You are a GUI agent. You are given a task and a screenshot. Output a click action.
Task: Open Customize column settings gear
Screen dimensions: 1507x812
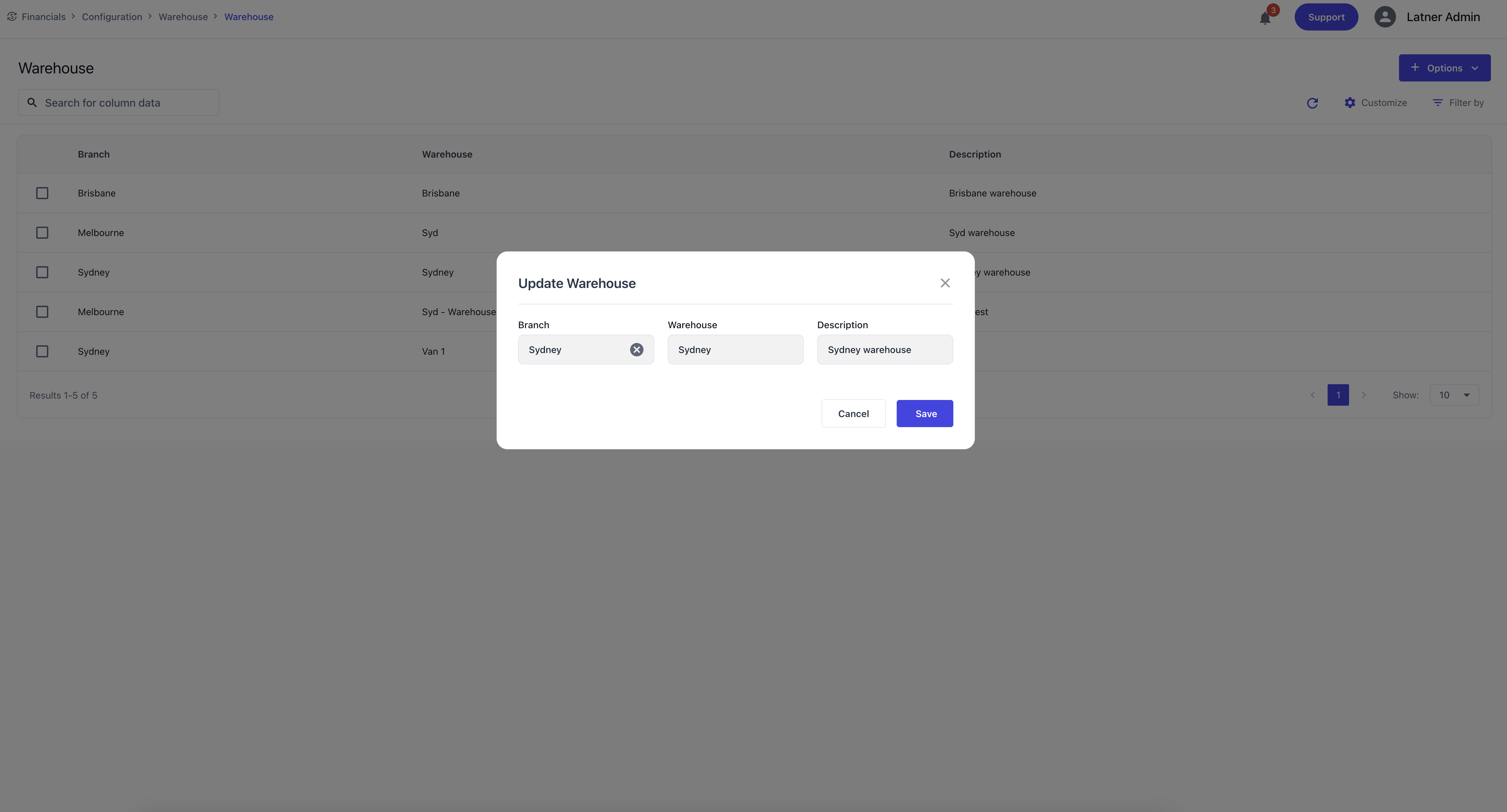pyautogui.click(x=1350, y=103)
